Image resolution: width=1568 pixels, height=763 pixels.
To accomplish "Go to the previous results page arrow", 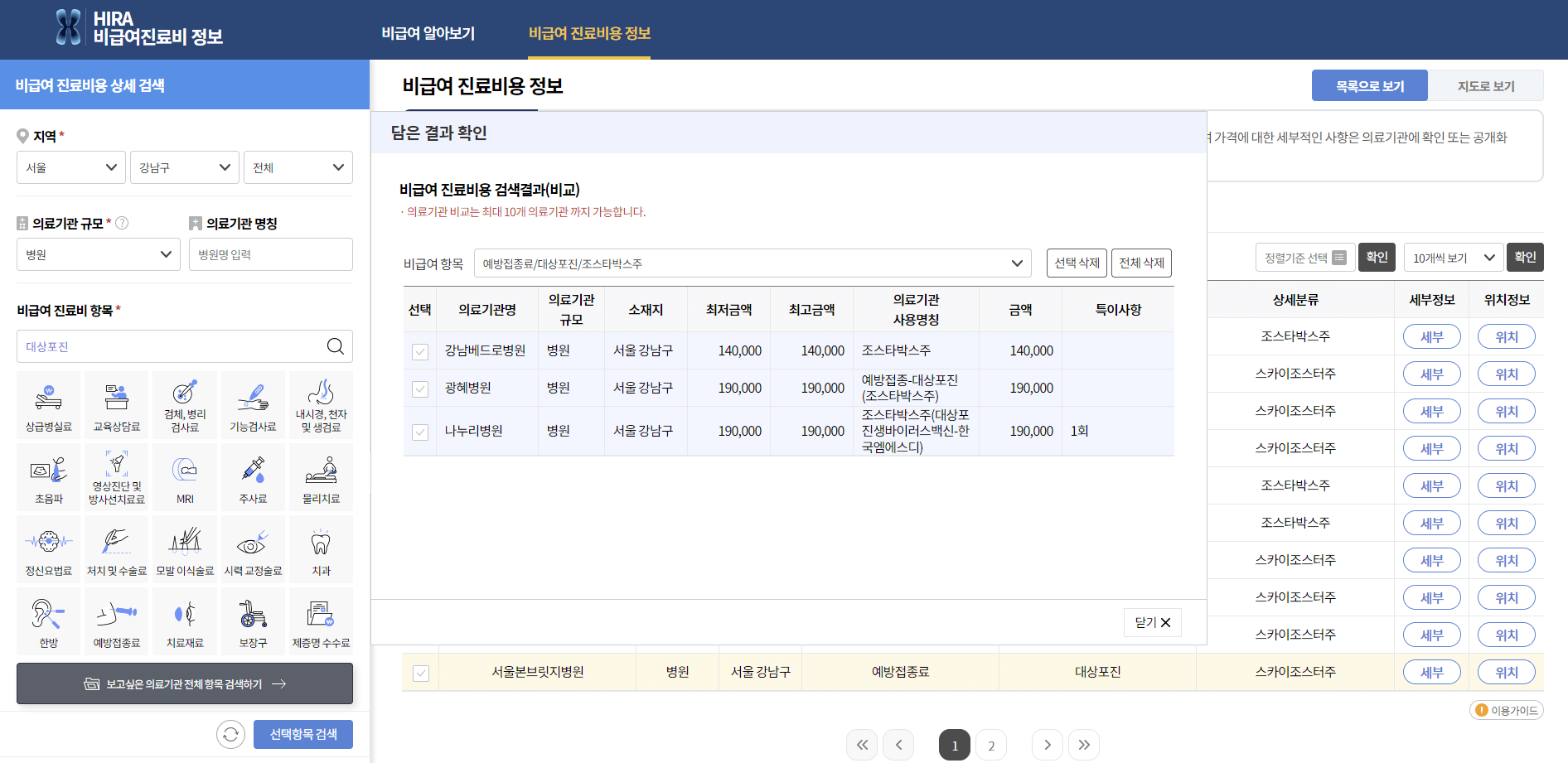I will point(898,745).
